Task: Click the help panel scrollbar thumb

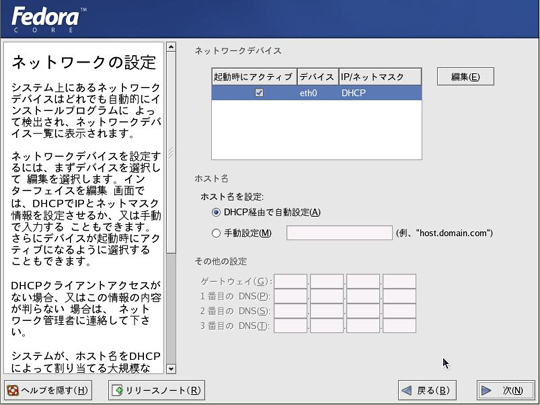Action: point(171,153)
